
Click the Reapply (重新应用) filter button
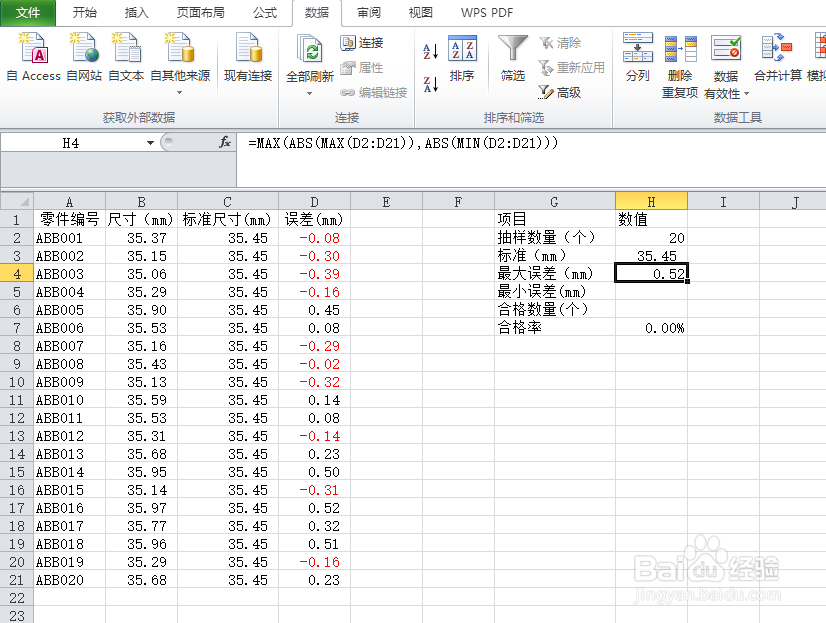pos(572,67)
